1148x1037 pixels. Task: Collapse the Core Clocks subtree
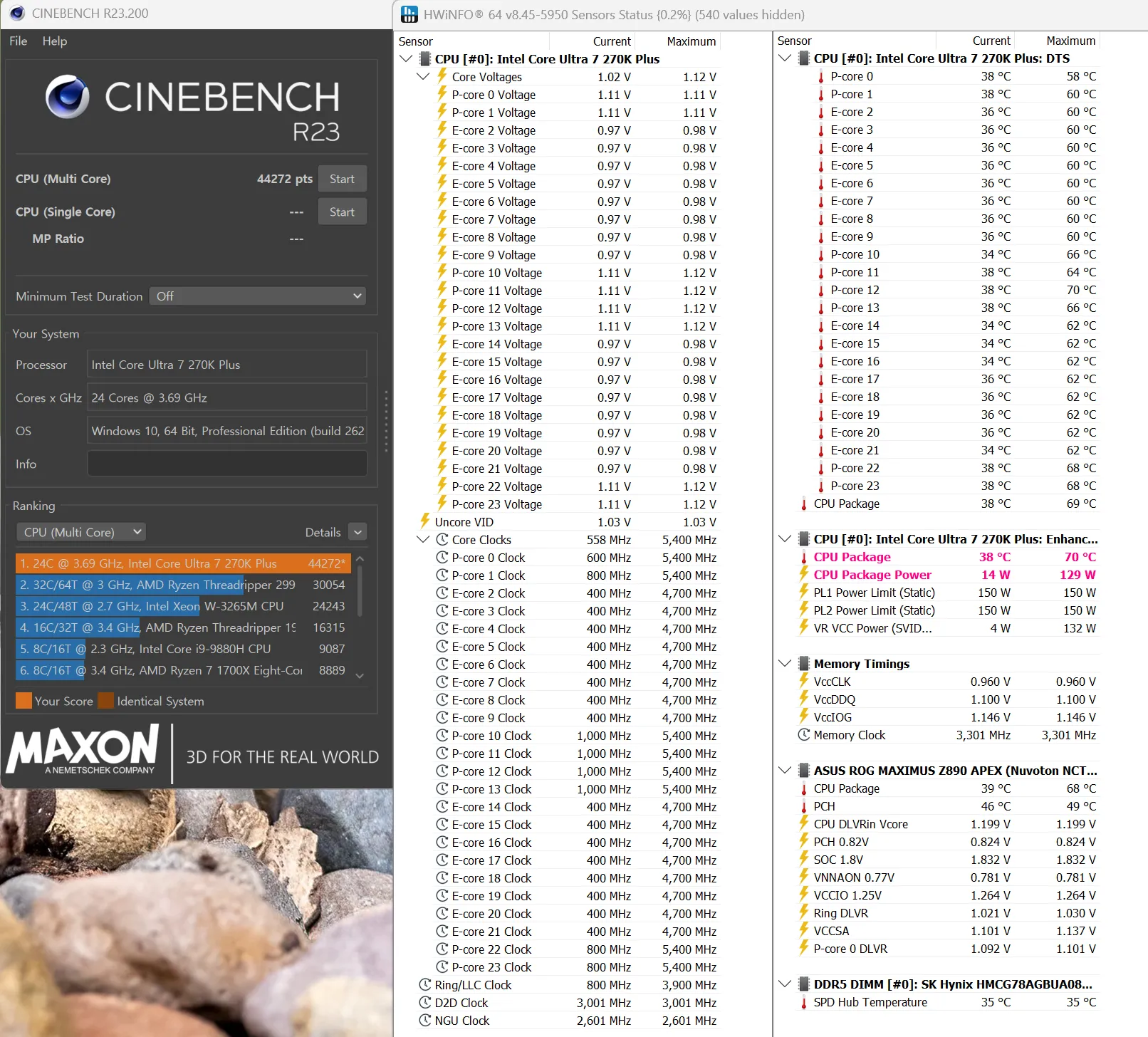[423, 540]
